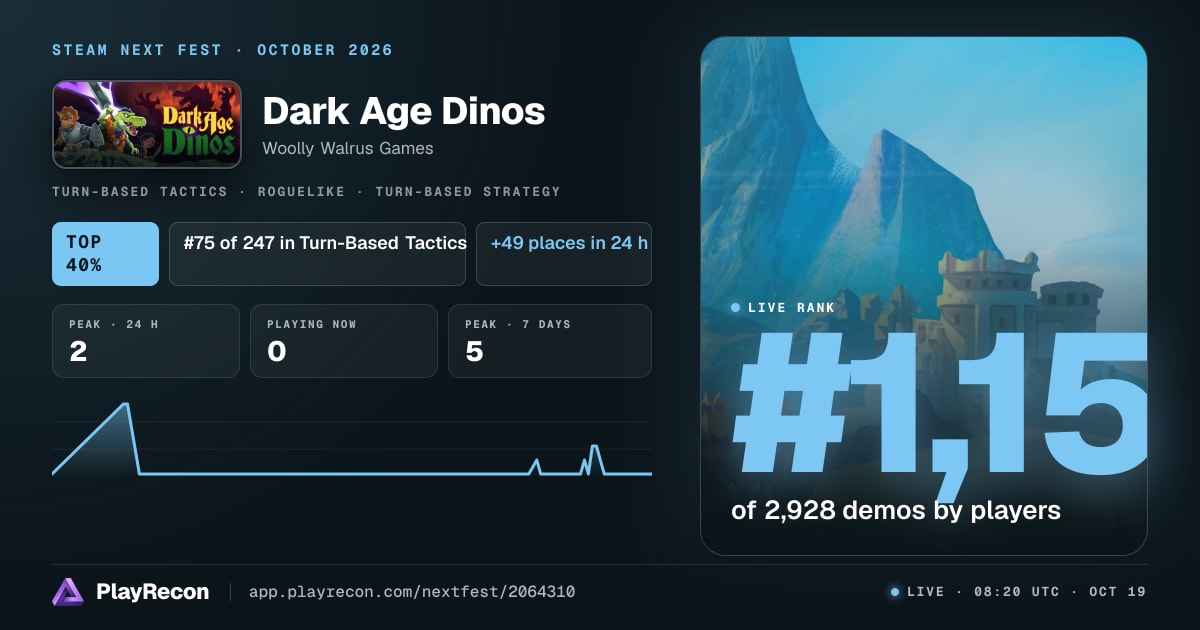Click the LIVE RANK dot indicator
The image size is (1200, 630).
(x=736, y=308)
